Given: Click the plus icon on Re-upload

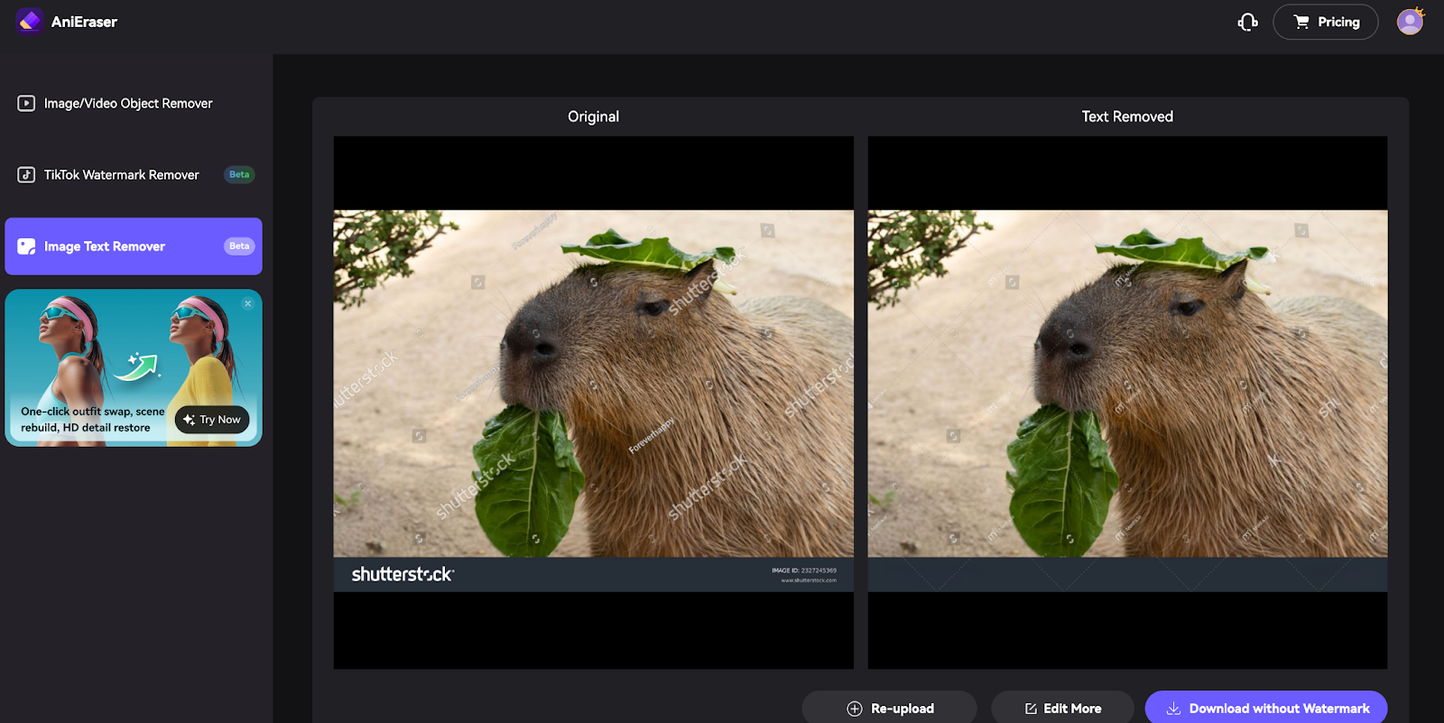Looking at the screenshot, I should pyautogui.click(x=854, y=708).
